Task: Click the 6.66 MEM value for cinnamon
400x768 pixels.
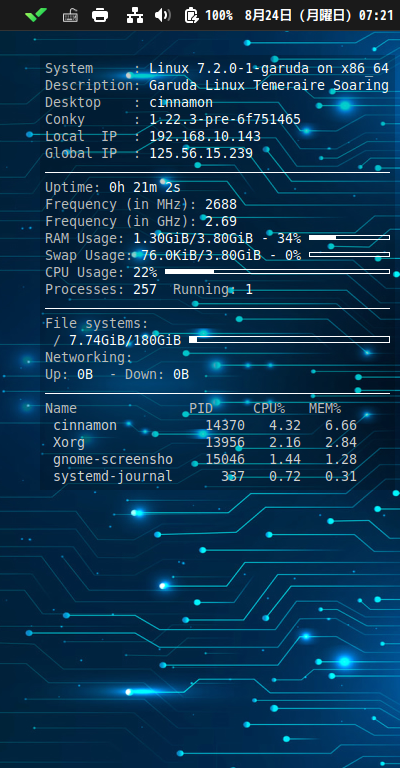Action: tap(341, 426)
